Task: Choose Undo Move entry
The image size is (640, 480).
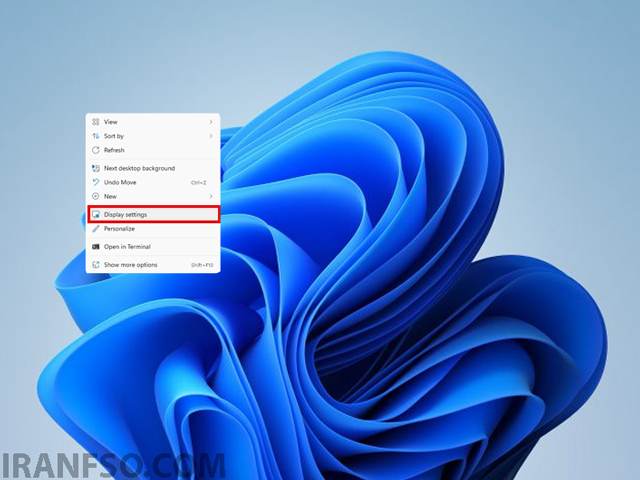Action: click(153, 182)
